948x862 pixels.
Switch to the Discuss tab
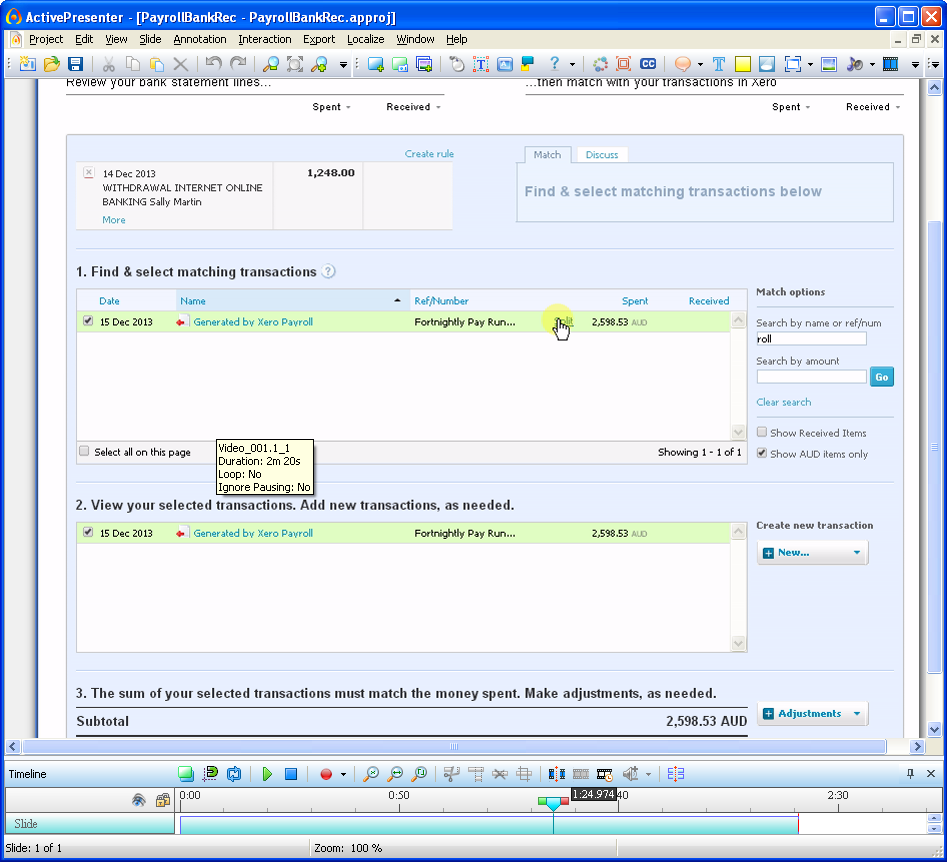click(602, 155)
